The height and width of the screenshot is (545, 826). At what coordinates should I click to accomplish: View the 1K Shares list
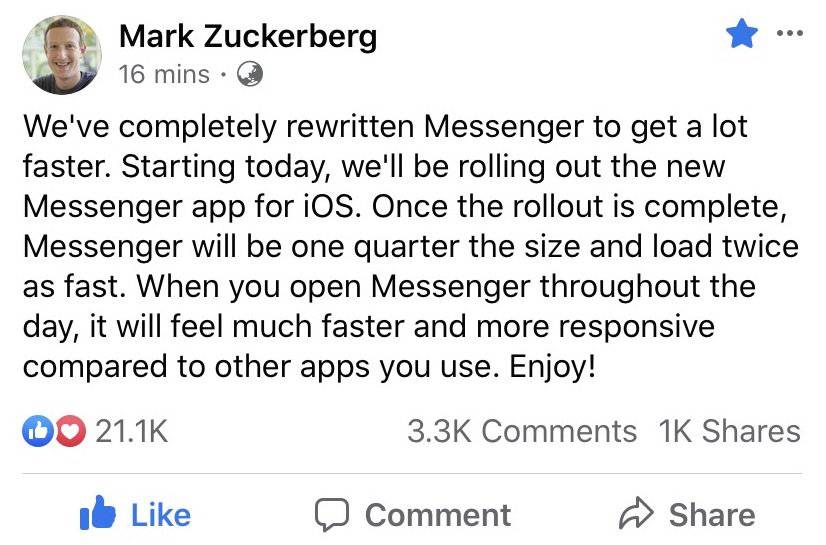click(729, 431)
